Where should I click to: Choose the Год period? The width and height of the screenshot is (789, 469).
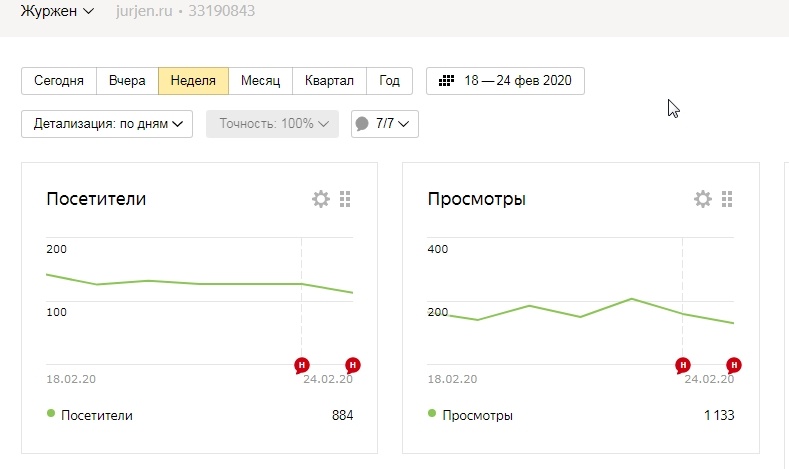pyautogui.click(x=390, y=81)
